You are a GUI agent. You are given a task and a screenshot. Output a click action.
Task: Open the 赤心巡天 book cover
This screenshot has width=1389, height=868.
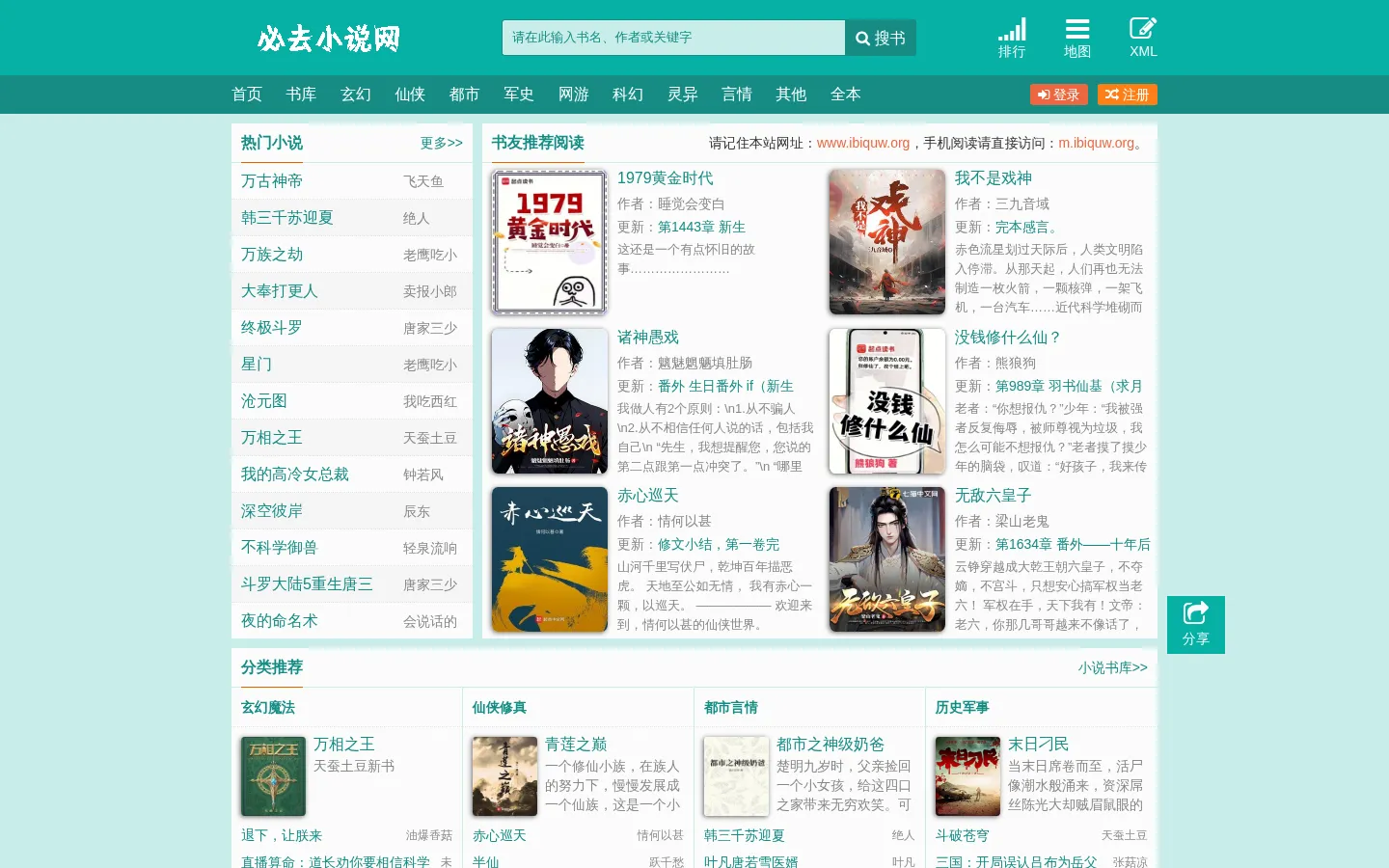click(x=550, y=559)
